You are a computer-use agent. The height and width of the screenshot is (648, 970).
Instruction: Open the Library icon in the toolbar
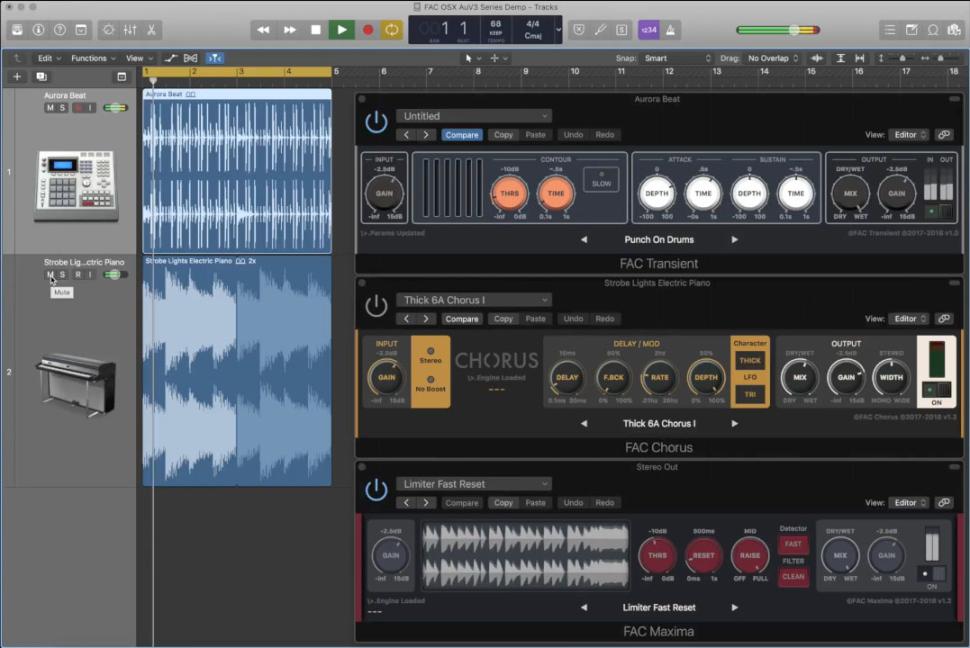point(17,30)
